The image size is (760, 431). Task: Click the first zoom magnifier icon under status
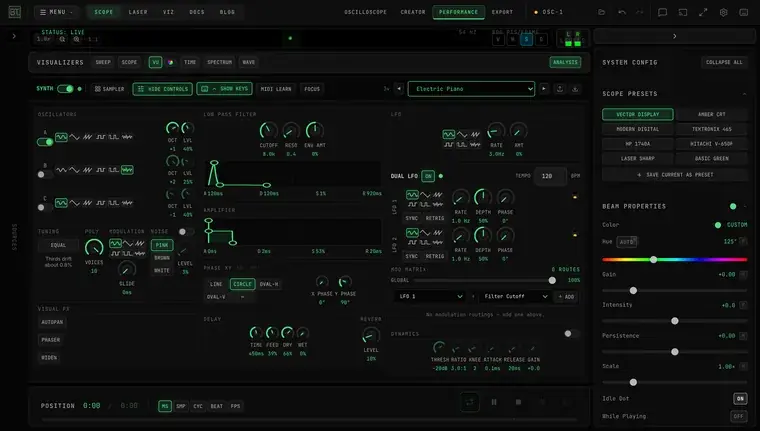(62, 39)
